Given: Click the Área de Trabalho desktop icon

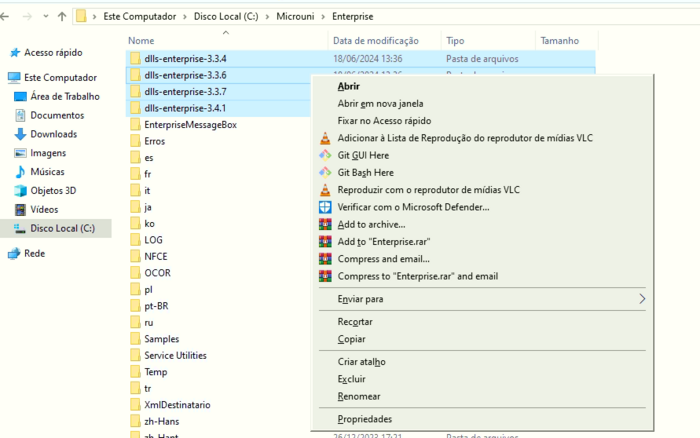Looking at the screenshot, I should pos(21,96).
